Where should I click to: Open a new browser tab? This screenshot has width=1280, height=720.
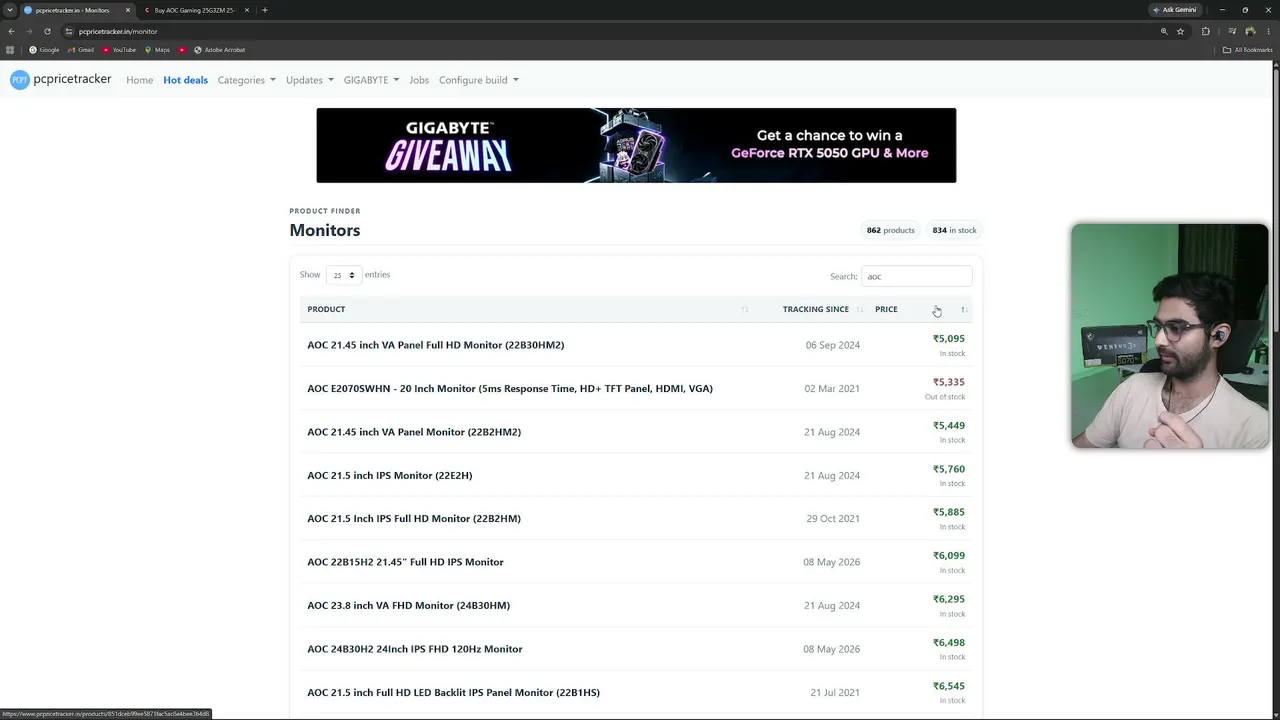point(264,10)
